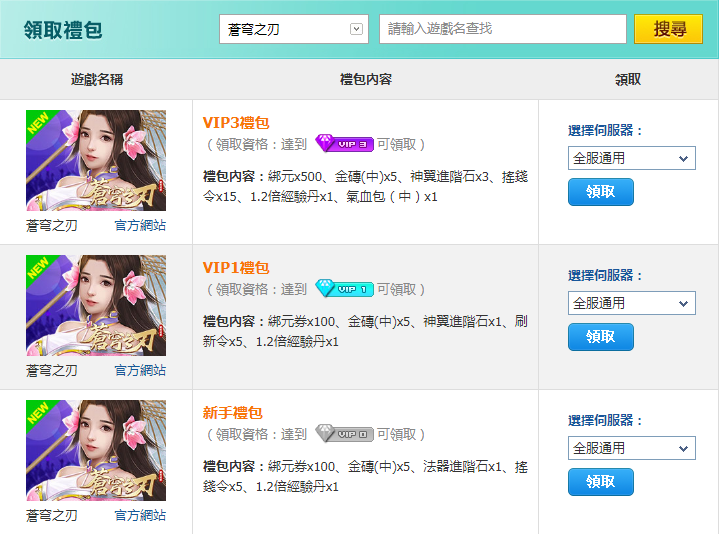Expand server dropdown for VIP1禮包
Image resolution: width=720 pixels, height=534 pixels.
[x=631, y=304]
